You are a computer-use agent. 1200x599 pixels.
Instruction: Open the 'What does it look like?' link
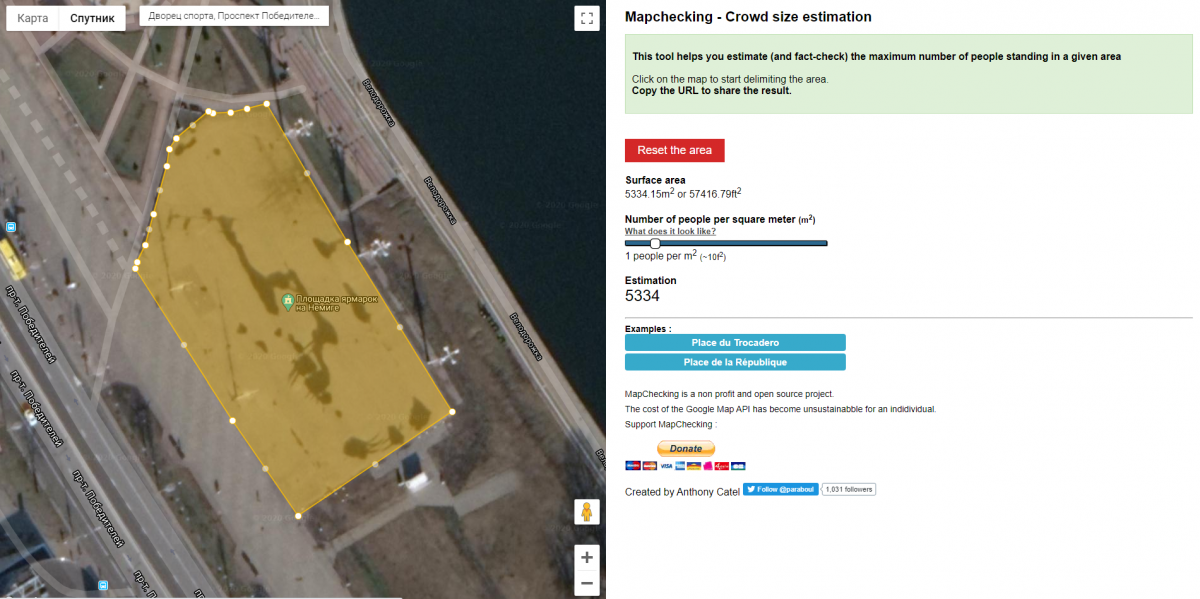[670, 231]
